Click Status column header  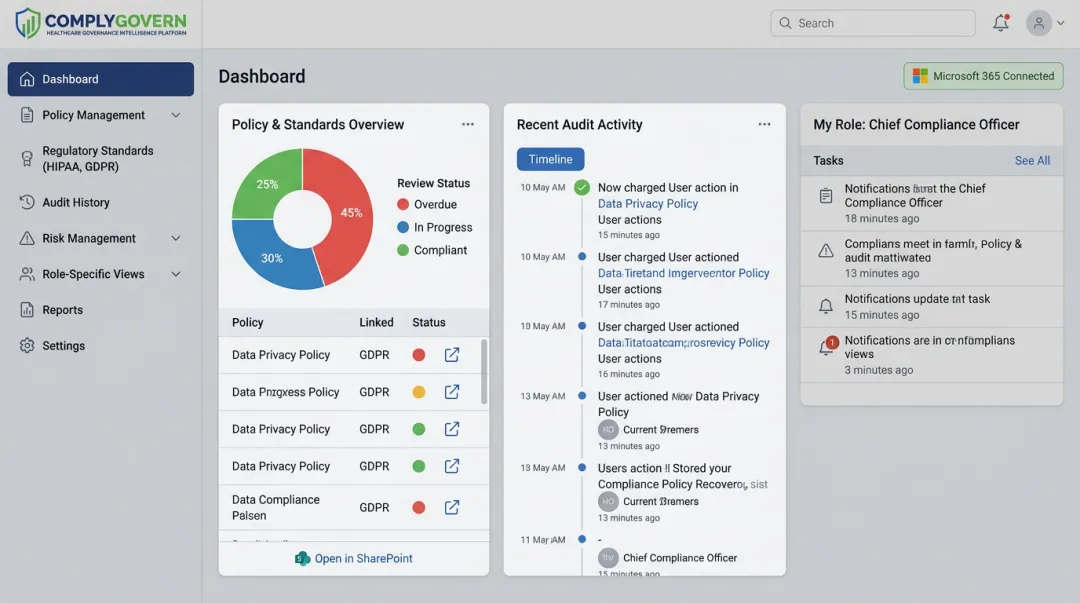[428, 322]
